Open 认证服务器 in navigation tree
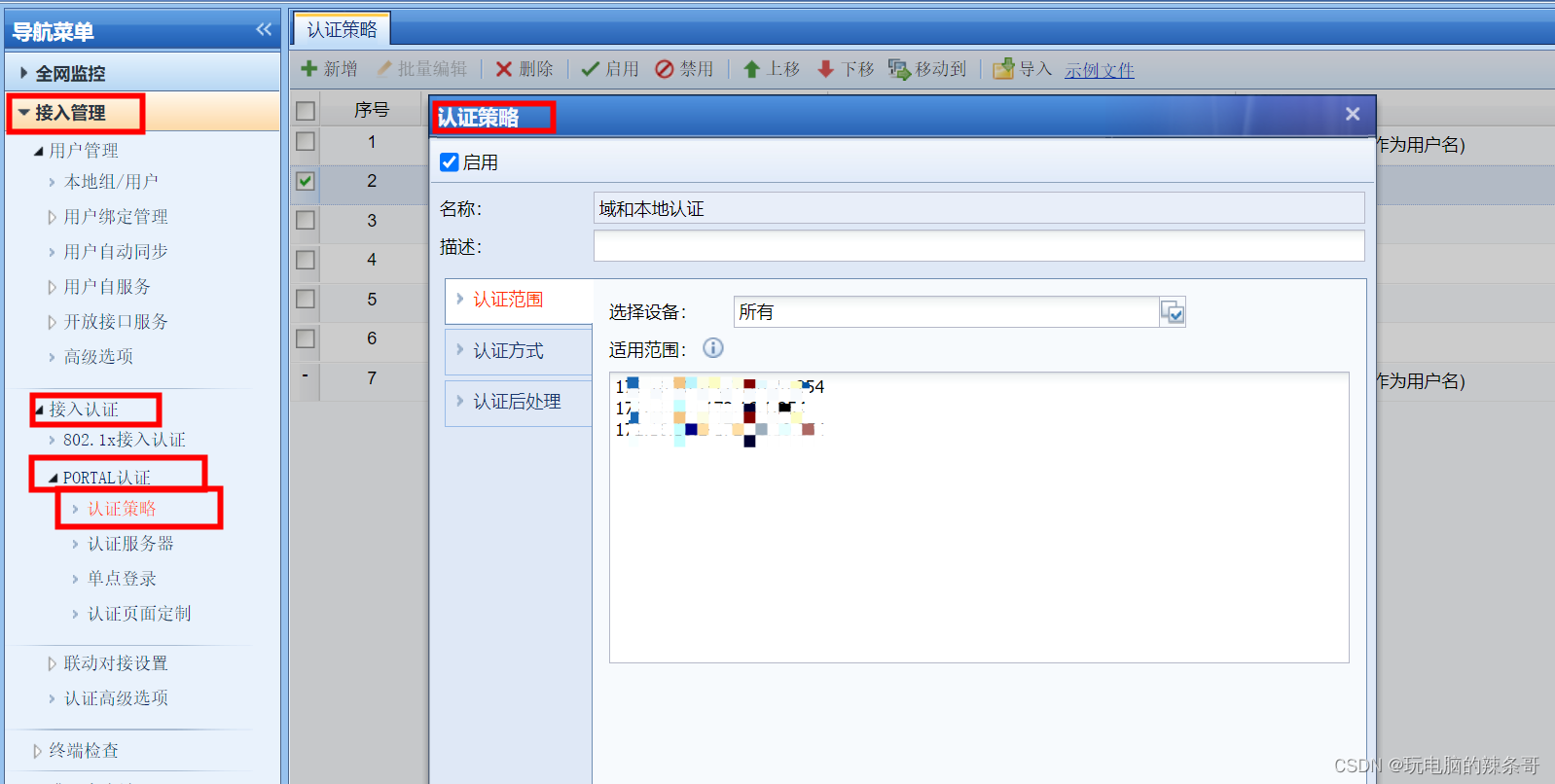 tap(130, 544)
